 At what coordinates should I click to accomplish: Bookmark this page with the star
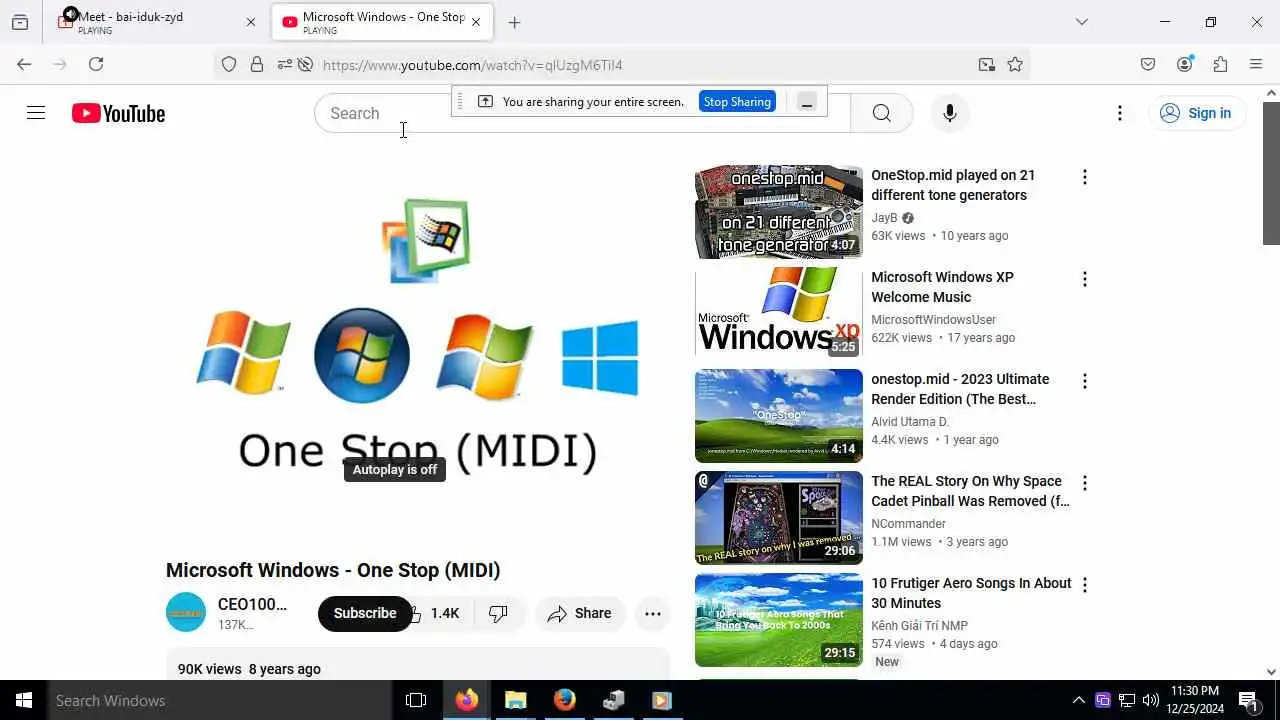[x=1015, y=65]
